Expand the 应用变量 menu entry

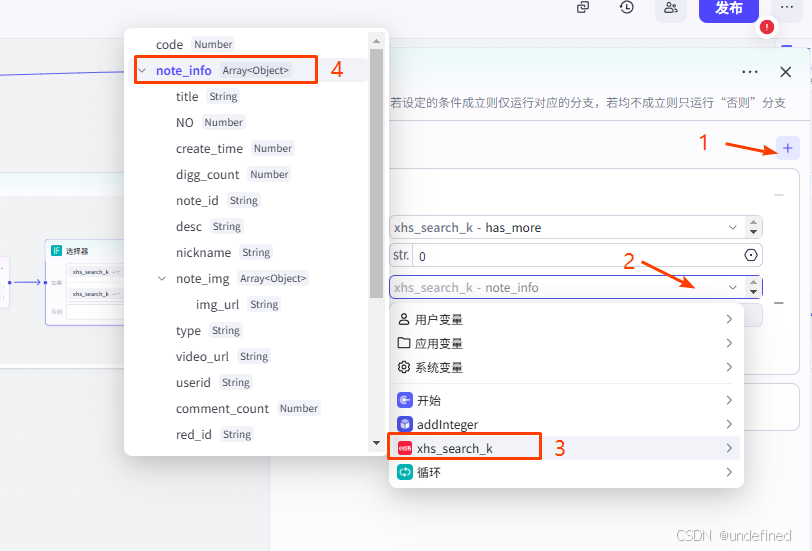tap(566, 343)
